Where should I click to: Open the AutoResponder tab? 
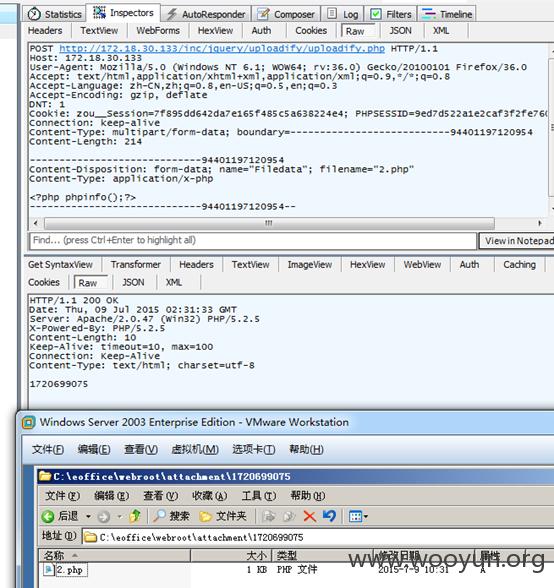click(206, 14)
